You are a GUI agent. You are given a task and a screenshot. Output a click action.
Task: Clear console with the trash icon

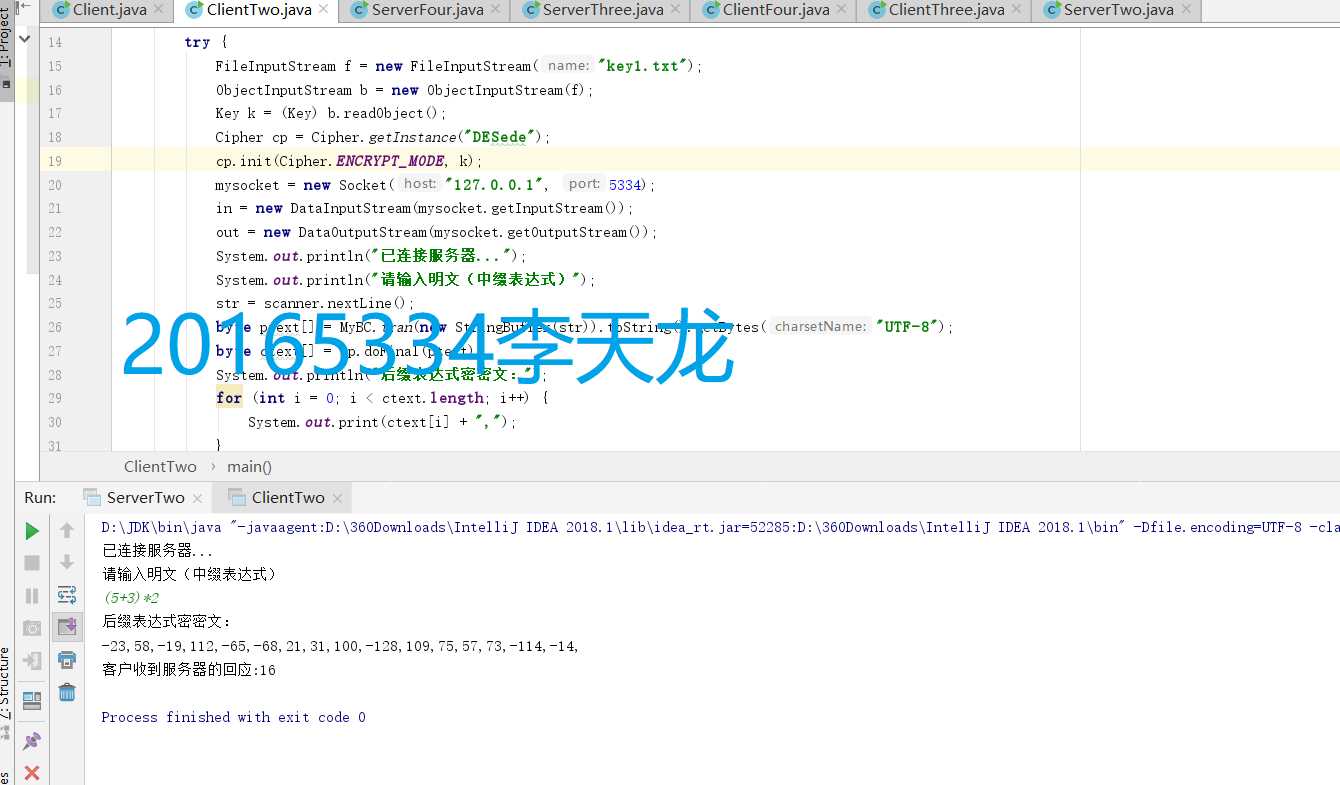pos(67,692)
